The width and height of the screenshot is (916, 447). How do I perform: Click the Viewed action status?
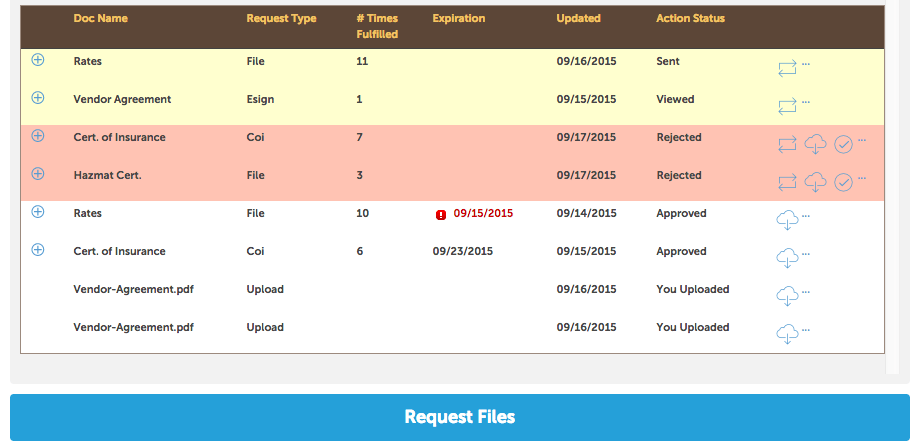675,99
